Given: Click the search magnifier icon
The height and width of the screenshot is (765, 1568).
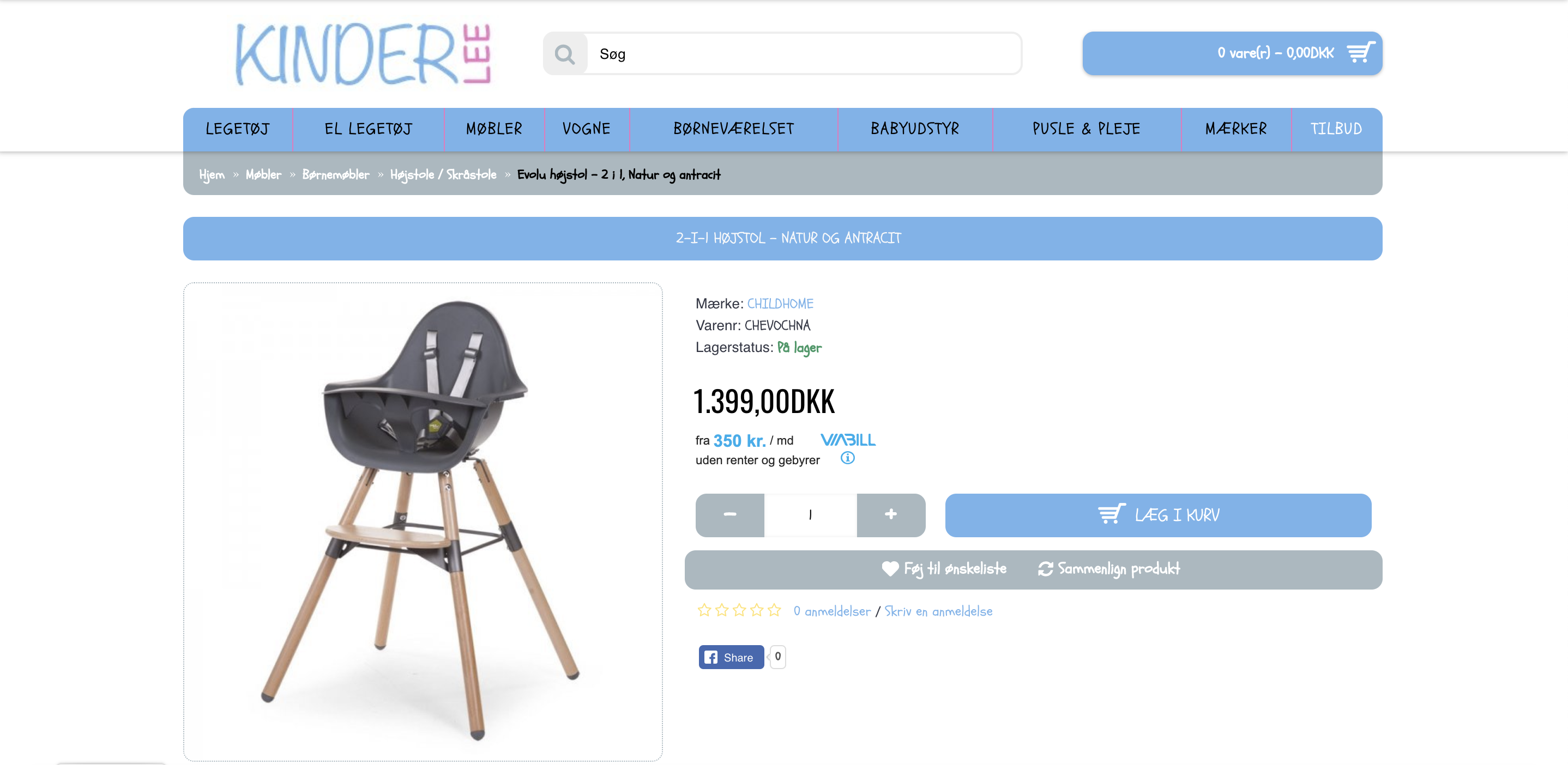Looking at the screenshot, I should (x=565, y=54).
